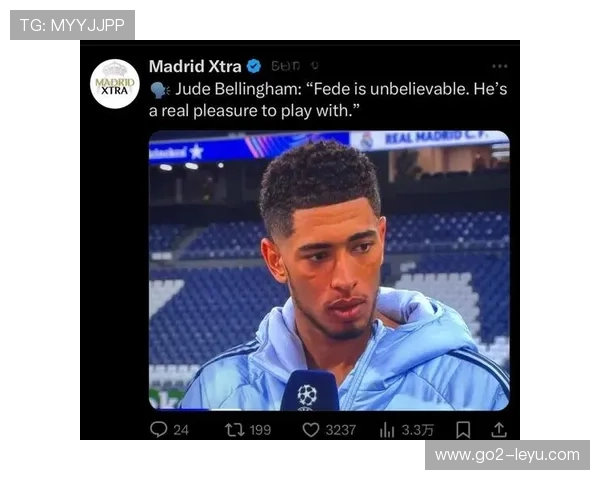Click the Madrid Xtra account name

tap(195, 67)
